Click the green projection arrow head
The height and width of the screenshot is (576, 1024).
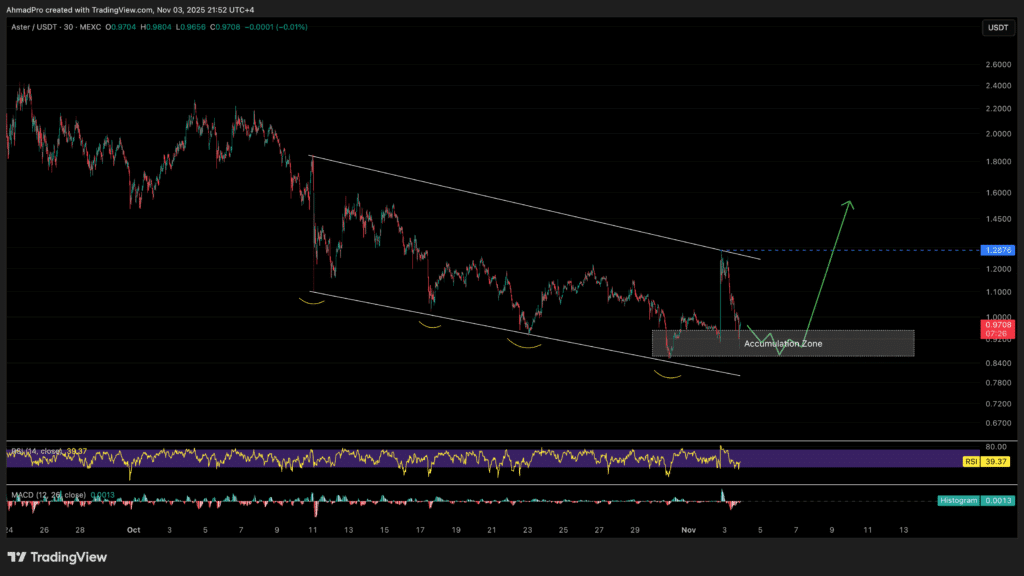849,205
